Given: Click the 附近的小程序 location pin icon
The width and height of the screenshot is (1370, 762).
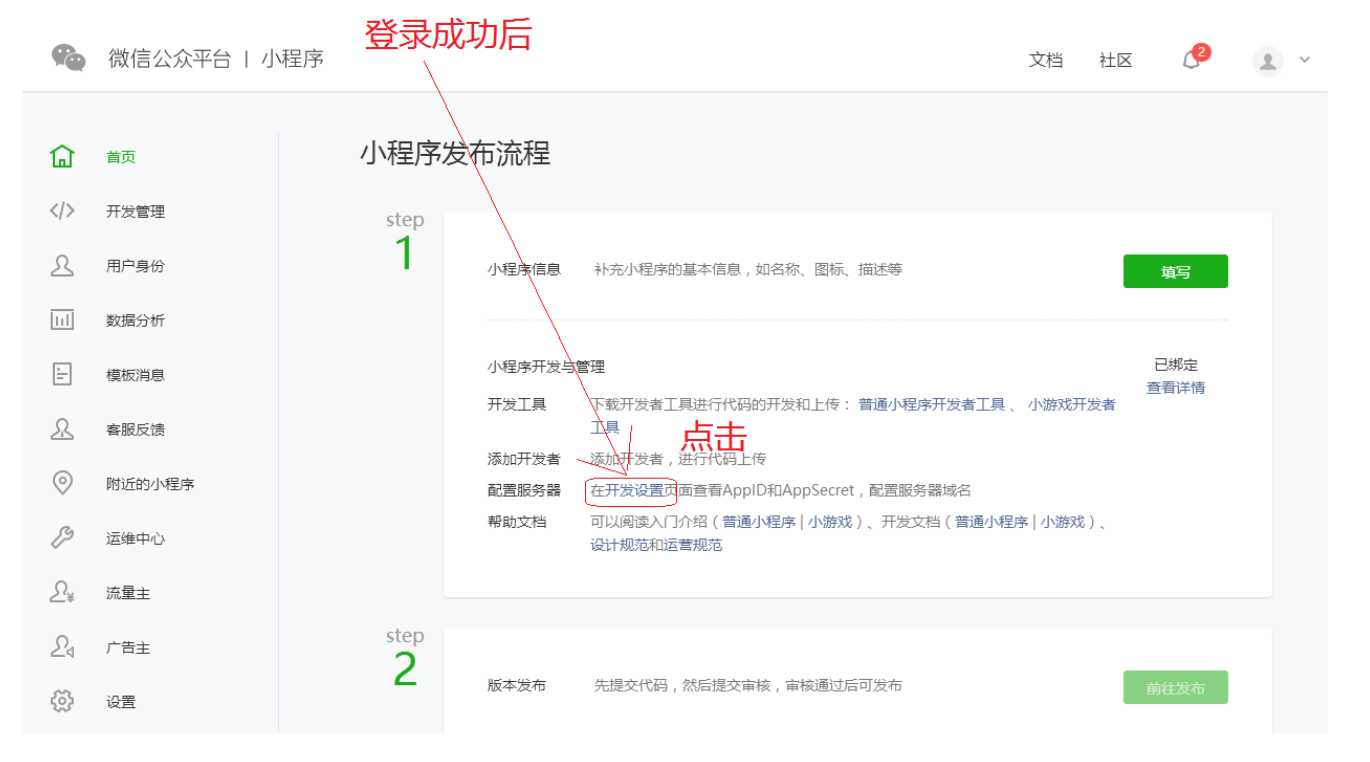Looking at the screenshot, I should click(x=62, y=484).
